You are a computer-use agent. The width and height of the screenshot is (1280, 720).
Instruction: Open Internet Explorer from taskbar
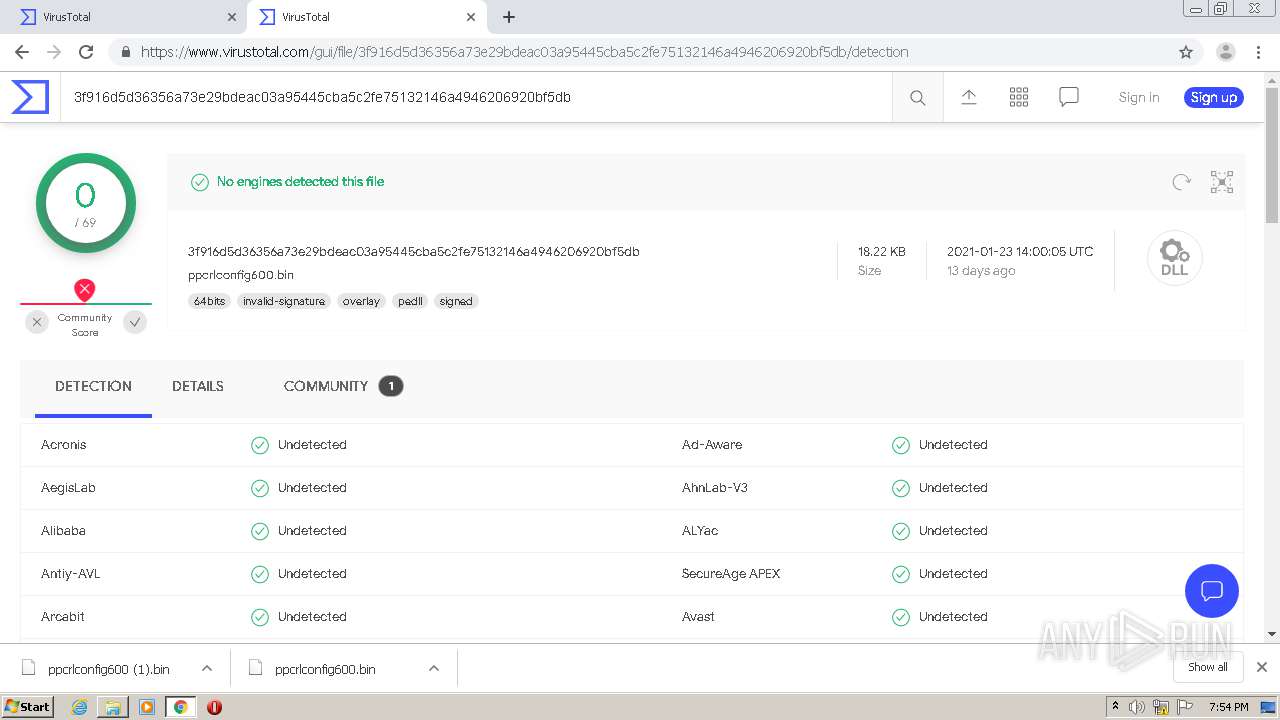pyautogui.click(x=79, y=707)
